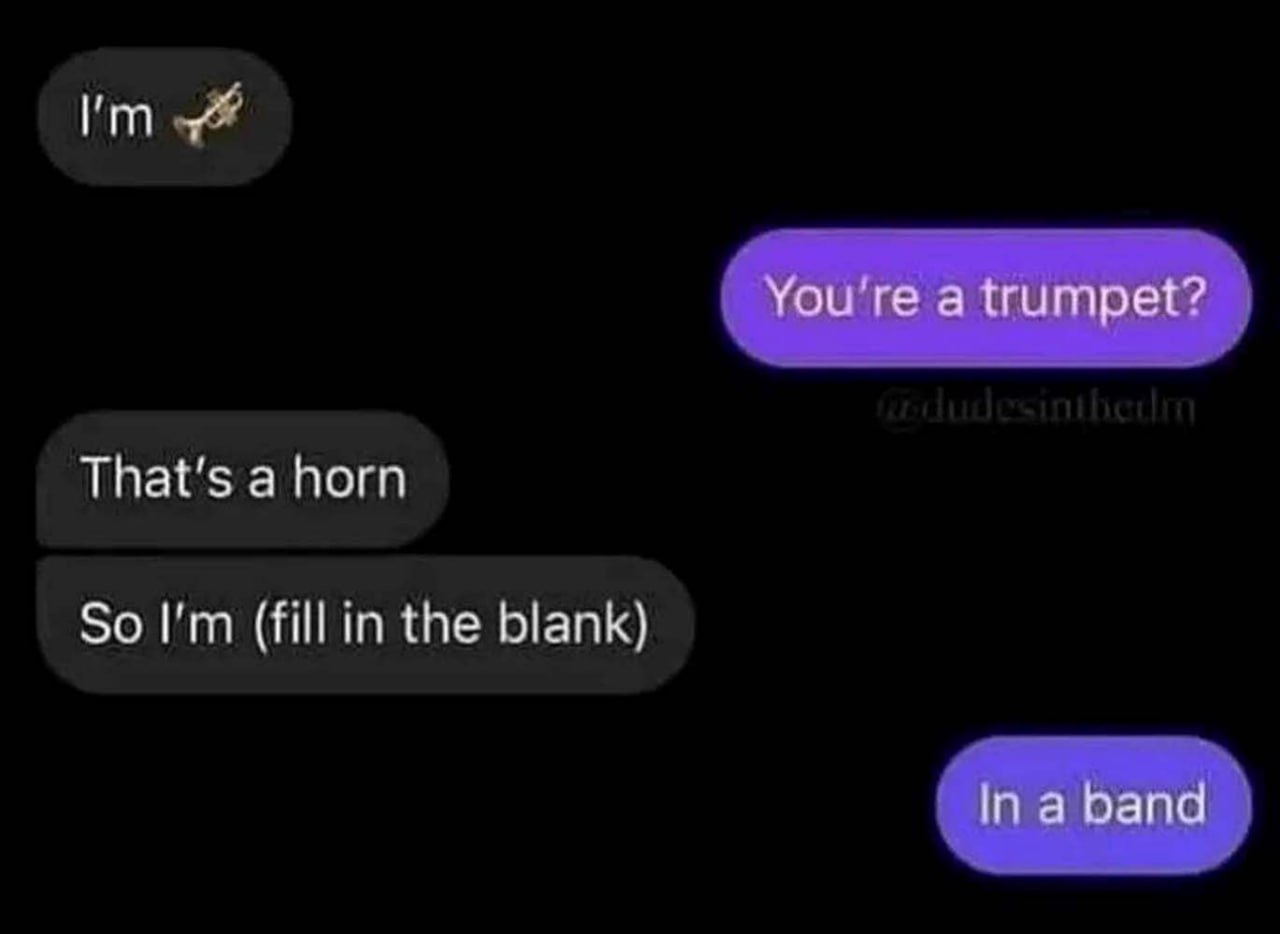Click the word "trumpet?" in purple bubble
The width and height of the screenshot is (1280, 934).
click(x=1092, y=298)
